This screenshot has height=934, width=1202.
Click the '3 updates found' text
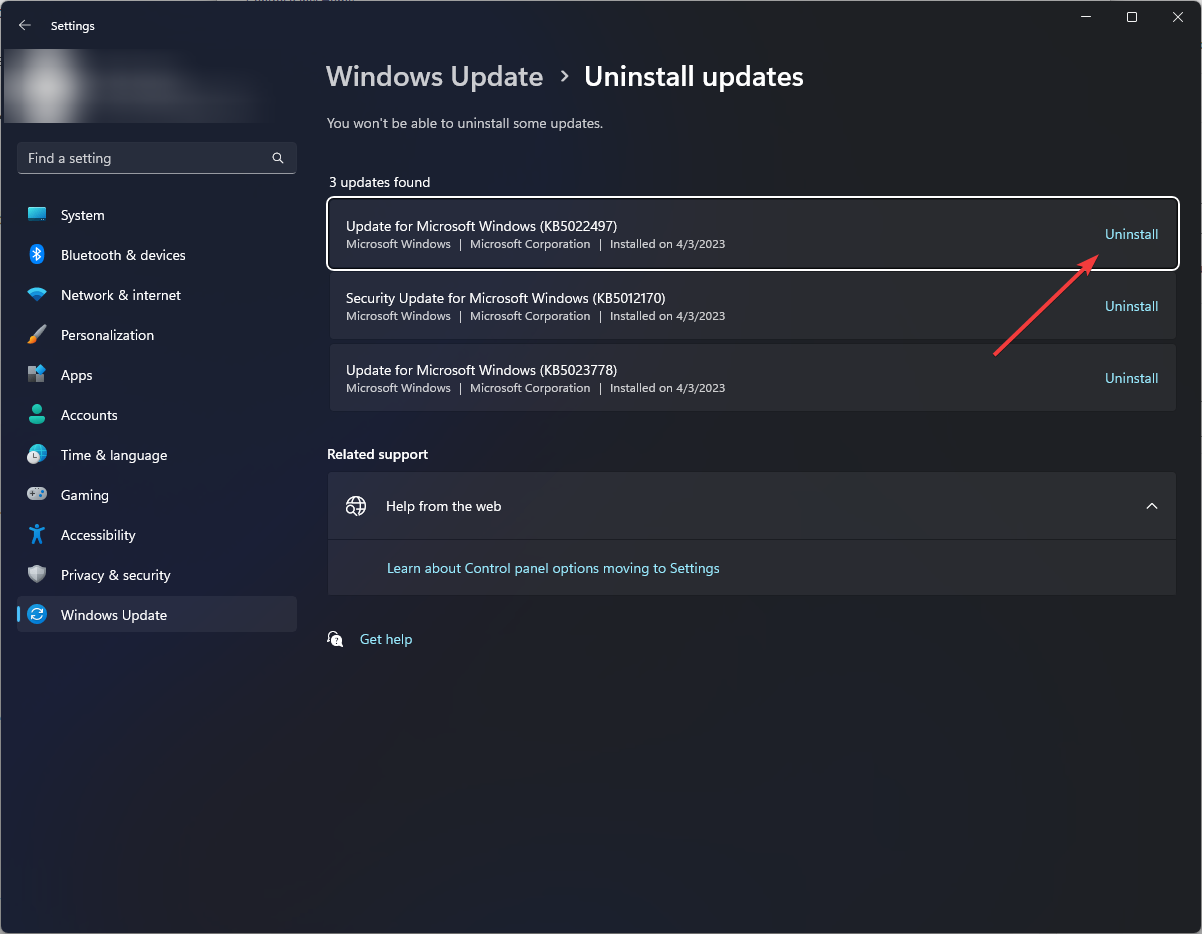[x=380, y=182]
